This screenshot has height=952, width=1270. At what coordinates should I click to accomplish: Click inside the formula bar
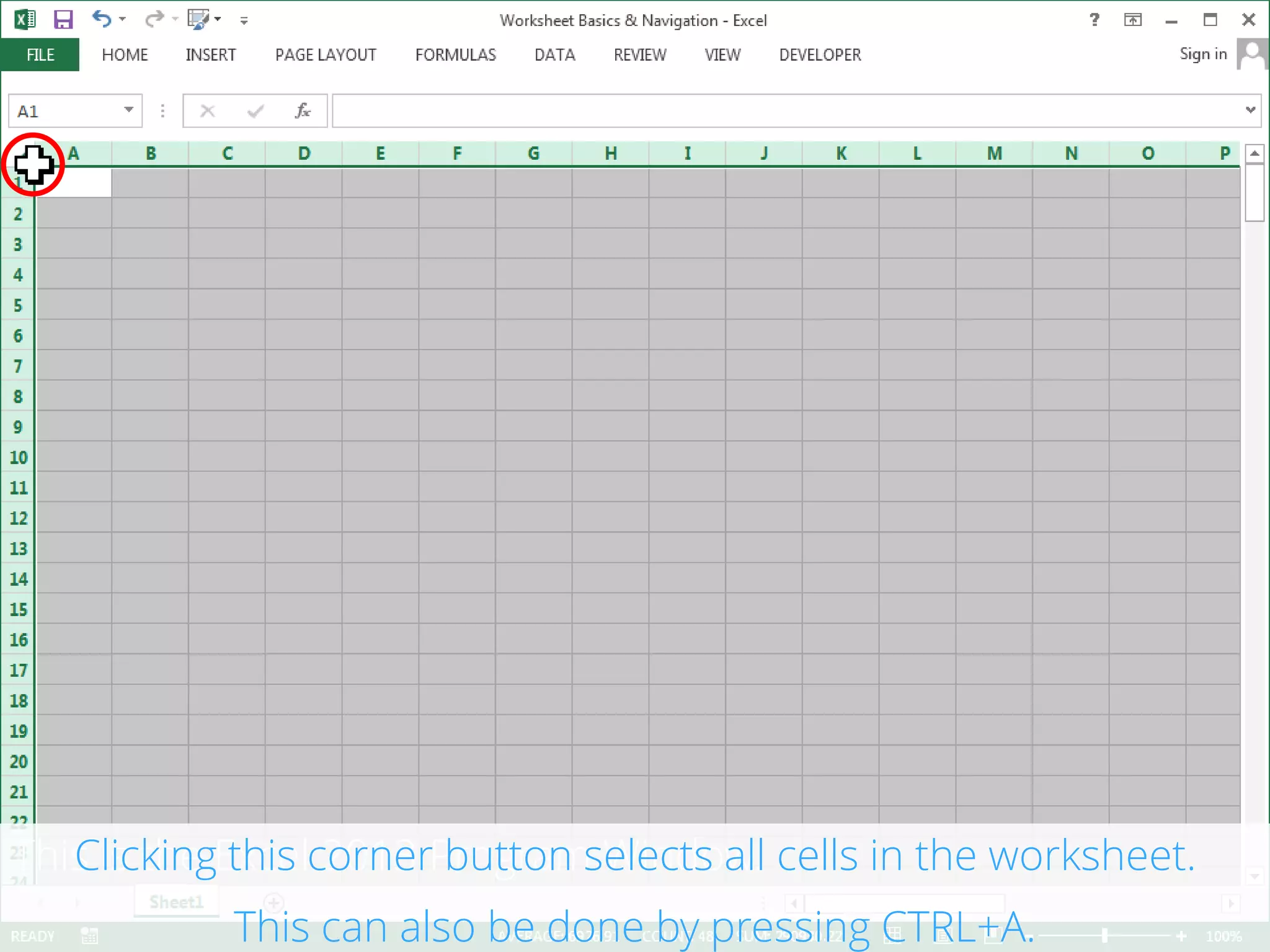[788, 111]
